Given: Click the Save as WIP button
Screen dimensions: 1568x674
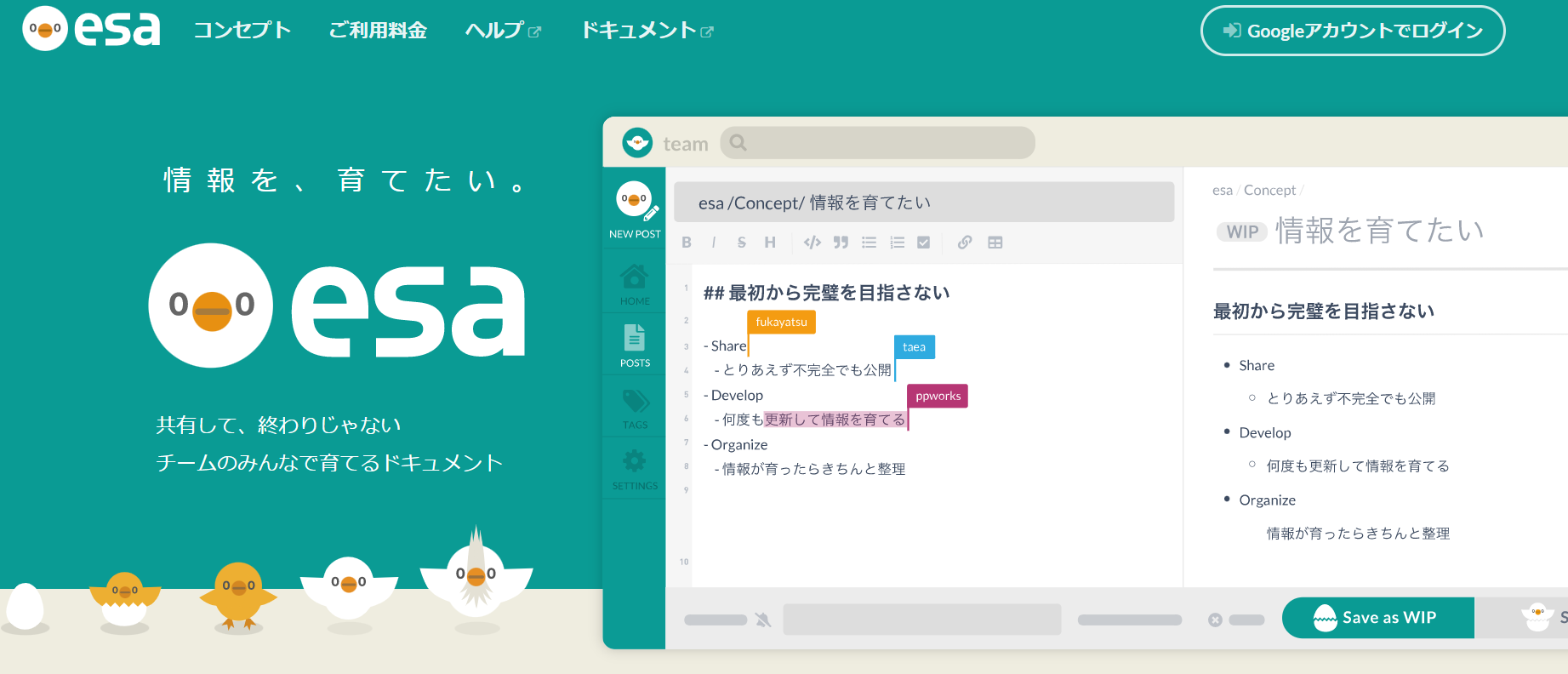Looking at the screenshot, I should (1378, 618).
